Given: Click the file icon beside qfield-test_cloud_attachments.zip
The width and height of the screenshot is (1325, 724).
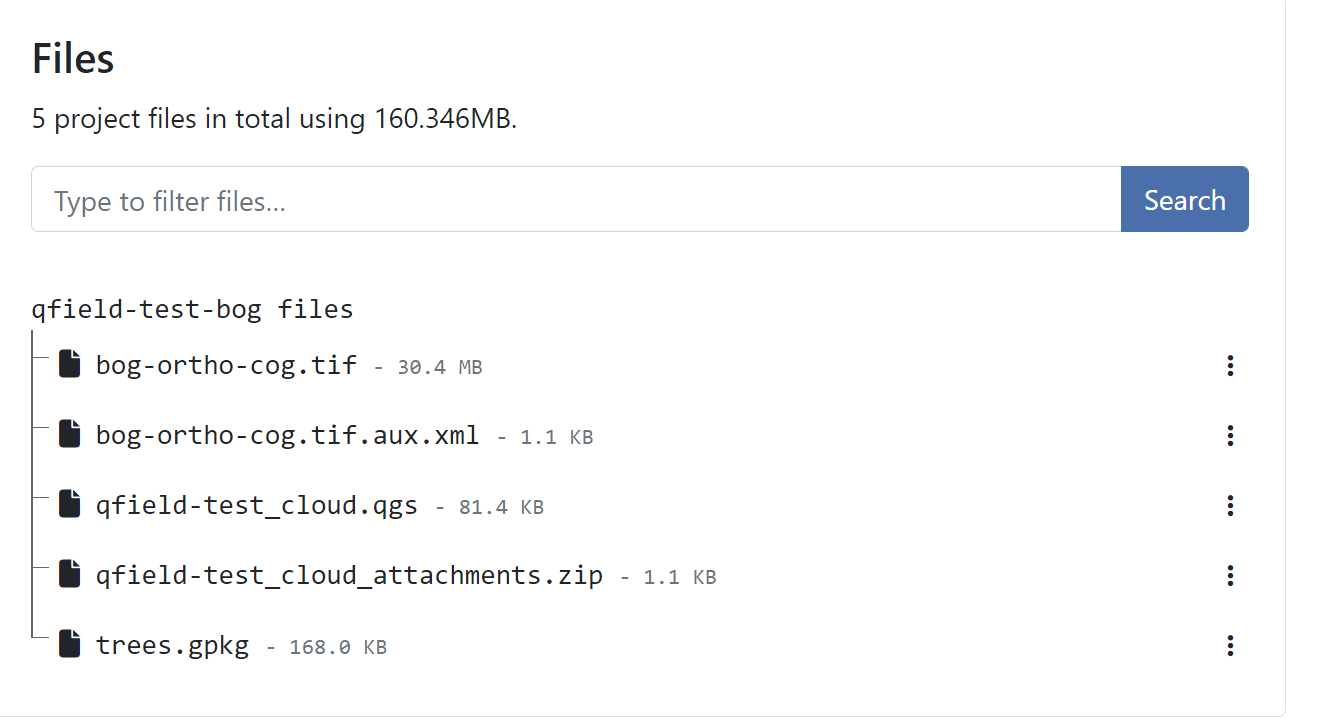Looking at the screenshot, I should [x=69, y=575].
